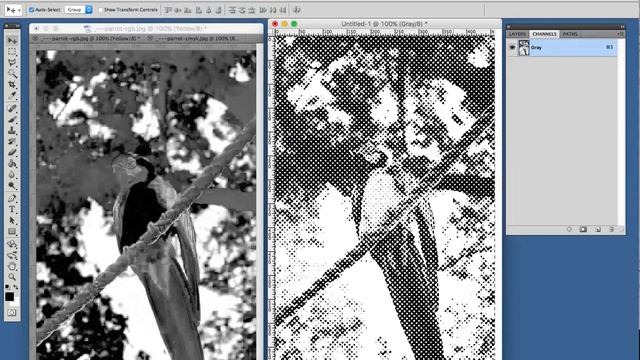This screenshot has height=360, width=640.
Task: Select the Quick Selection tool
Action: 12,73
